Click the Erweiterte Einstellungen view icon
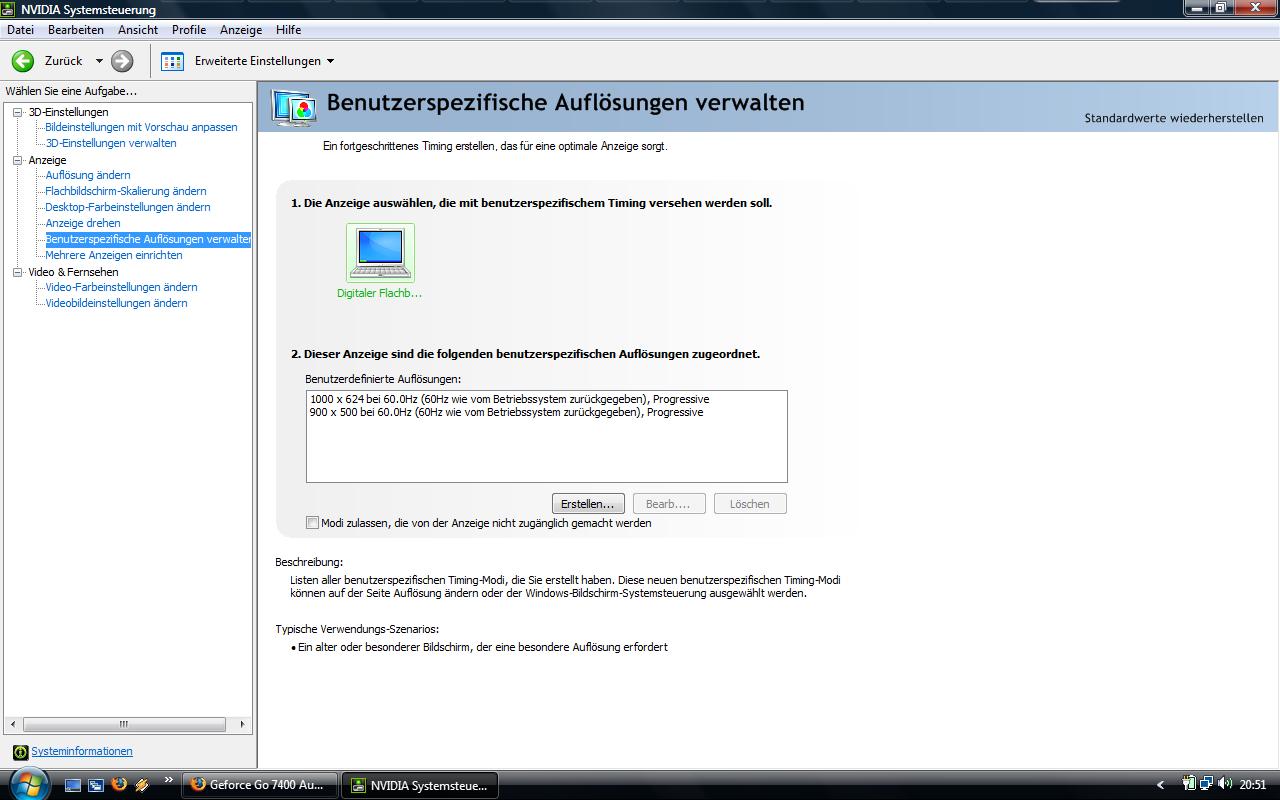This screenshot has width=1280, height=800. [172, 61]
